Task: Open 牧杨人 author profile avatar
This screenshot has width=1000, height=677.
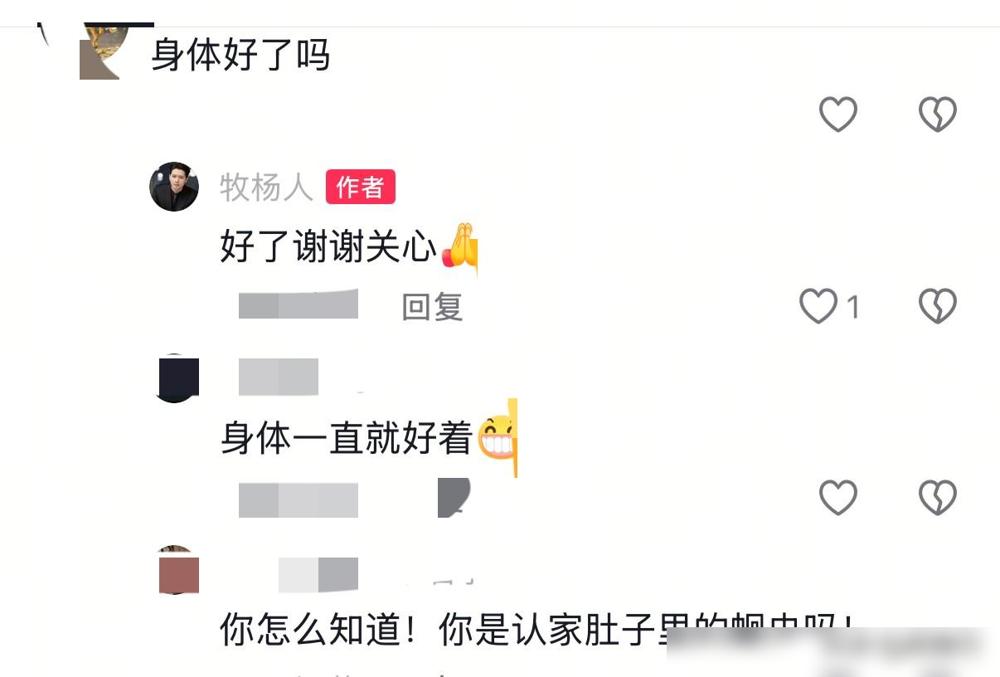Action: 173,186
